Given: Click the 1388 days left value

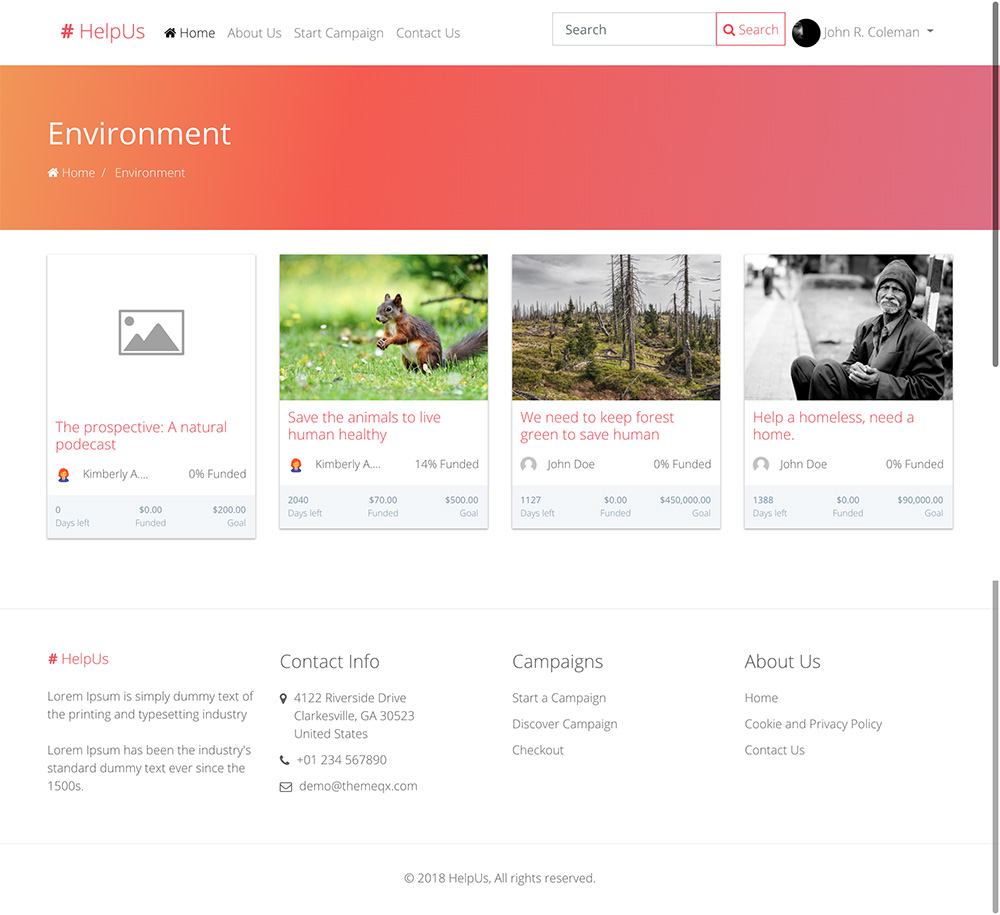Looking at the screenshot, I should coord(763,500).
